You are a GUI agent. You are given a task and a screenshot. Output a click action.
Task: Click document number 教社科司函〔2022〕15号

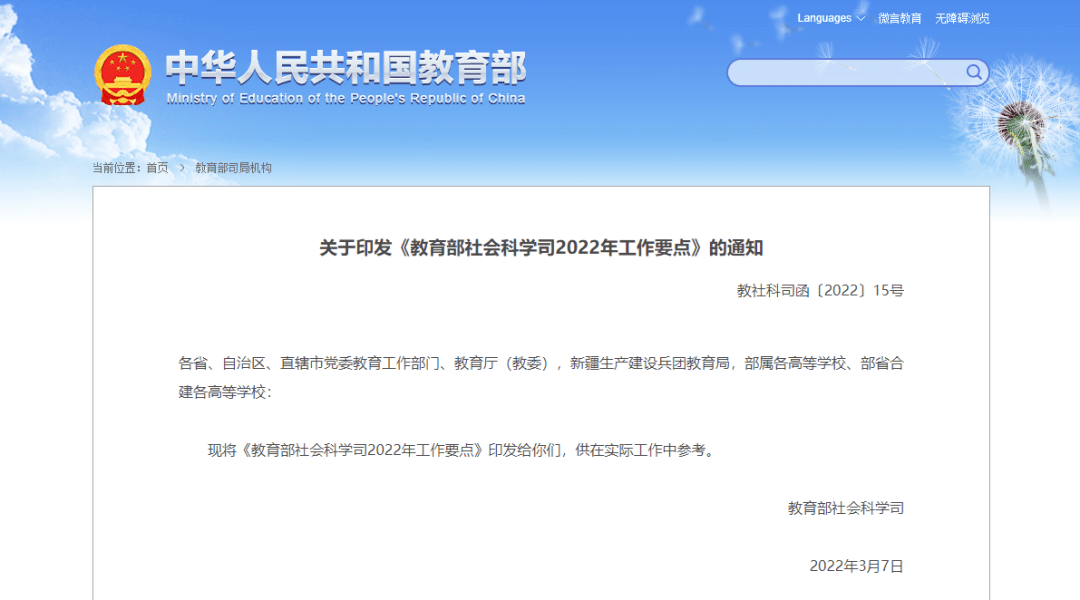click(820, 291)
